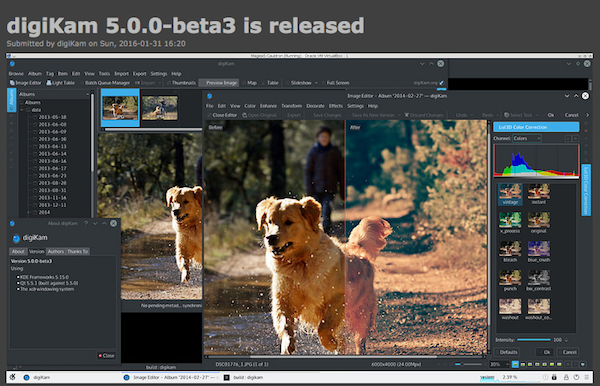This screenshot has width=600, height=386.
Task: Open the Channel Colors dropdown
Action: [x=527, y=138]
